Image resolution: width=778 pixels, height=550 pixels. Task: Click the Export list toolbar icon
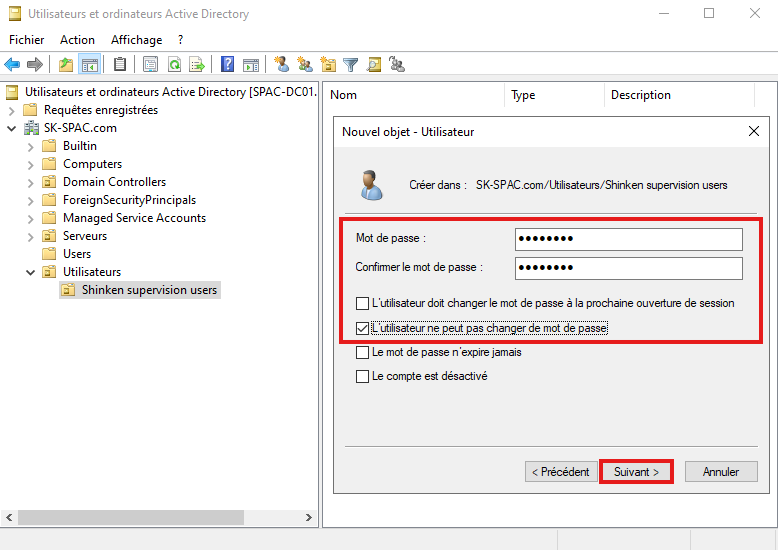(x=197, y=65)
